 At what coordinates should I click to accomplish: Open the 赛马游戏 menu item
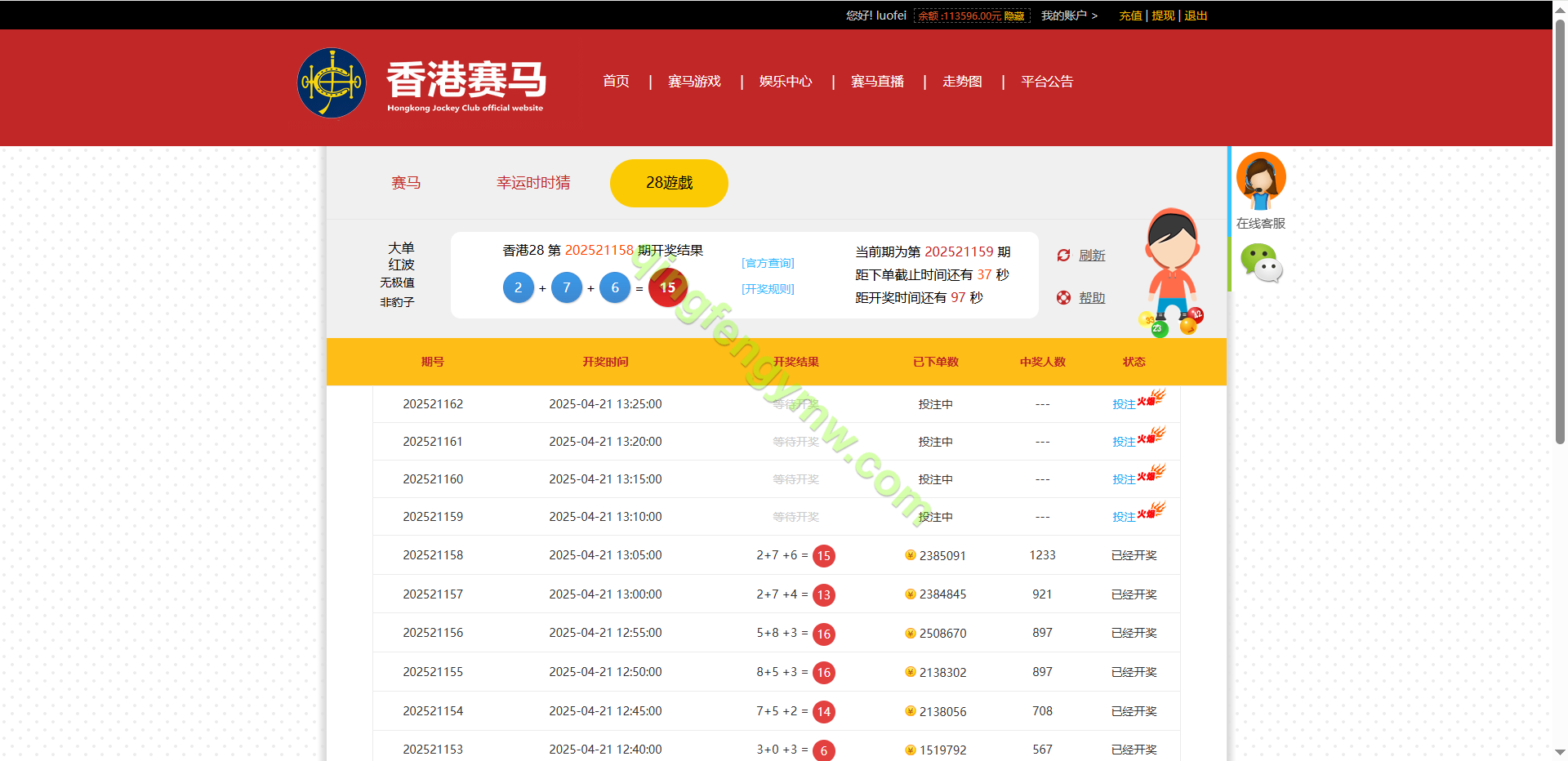(x=694, y=81)
